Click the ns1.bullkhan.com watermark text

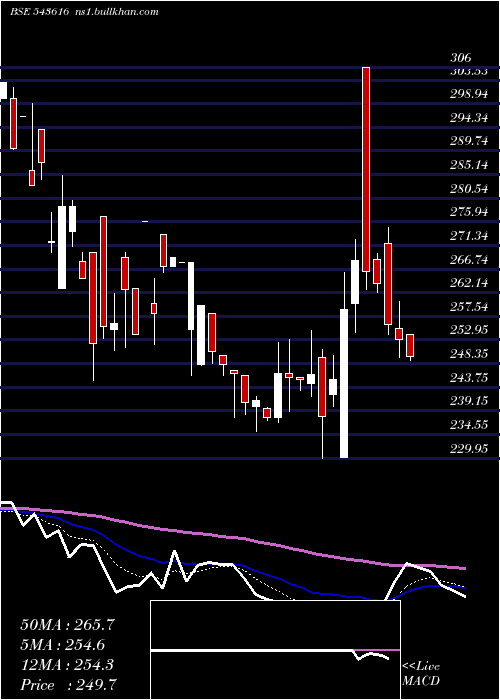tap(116, 12)
